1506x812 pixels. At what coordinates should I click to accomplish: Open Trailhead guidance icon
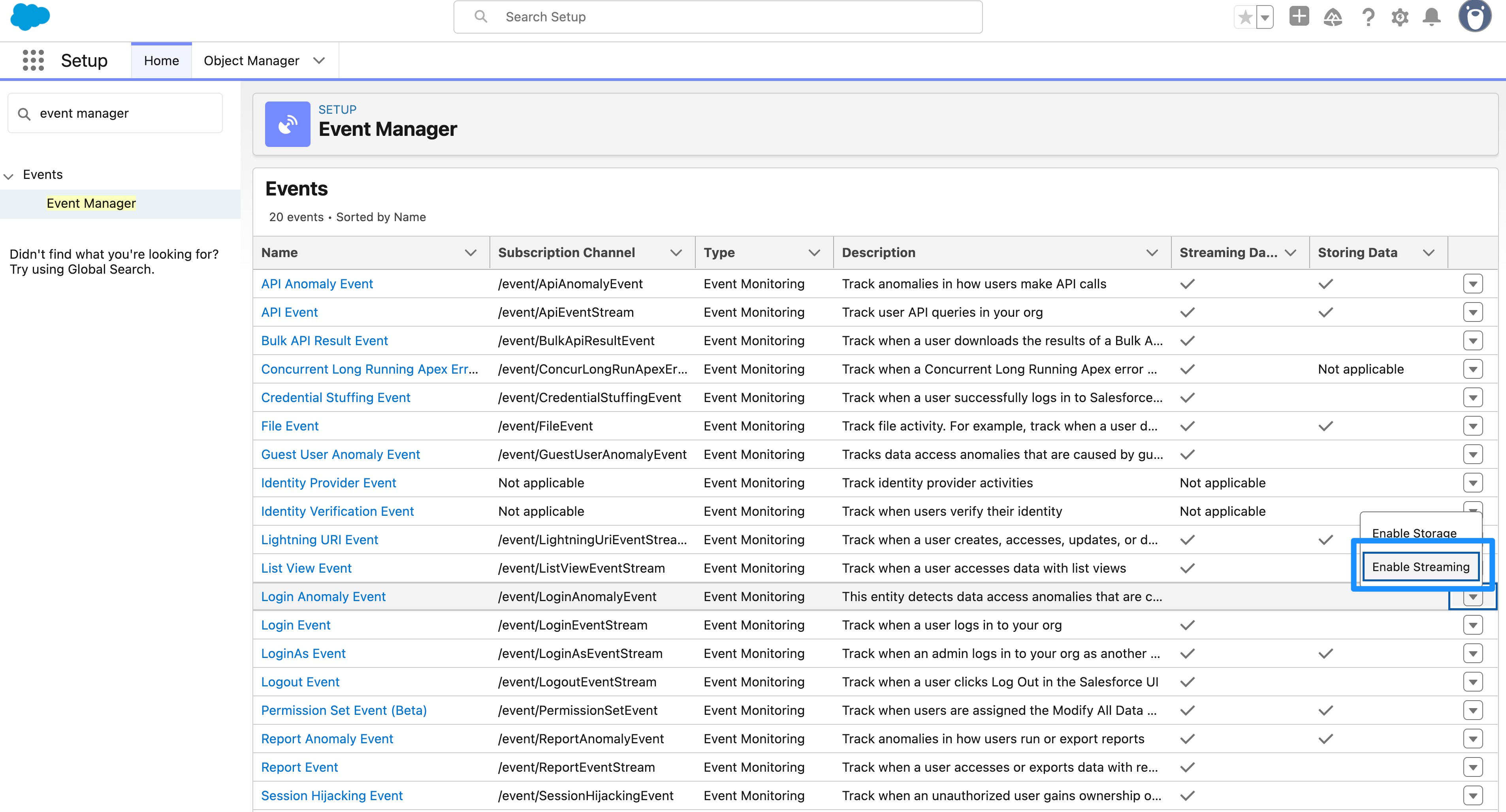[1333, 17]
